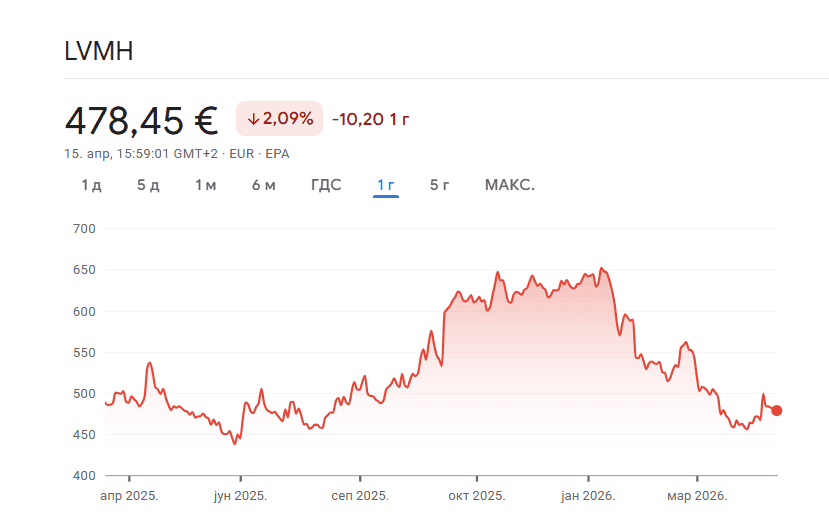The height and width of the screenshot is (524, 829).
Task: Show the МАКС. full history range
Action: (x=510, y=185)
